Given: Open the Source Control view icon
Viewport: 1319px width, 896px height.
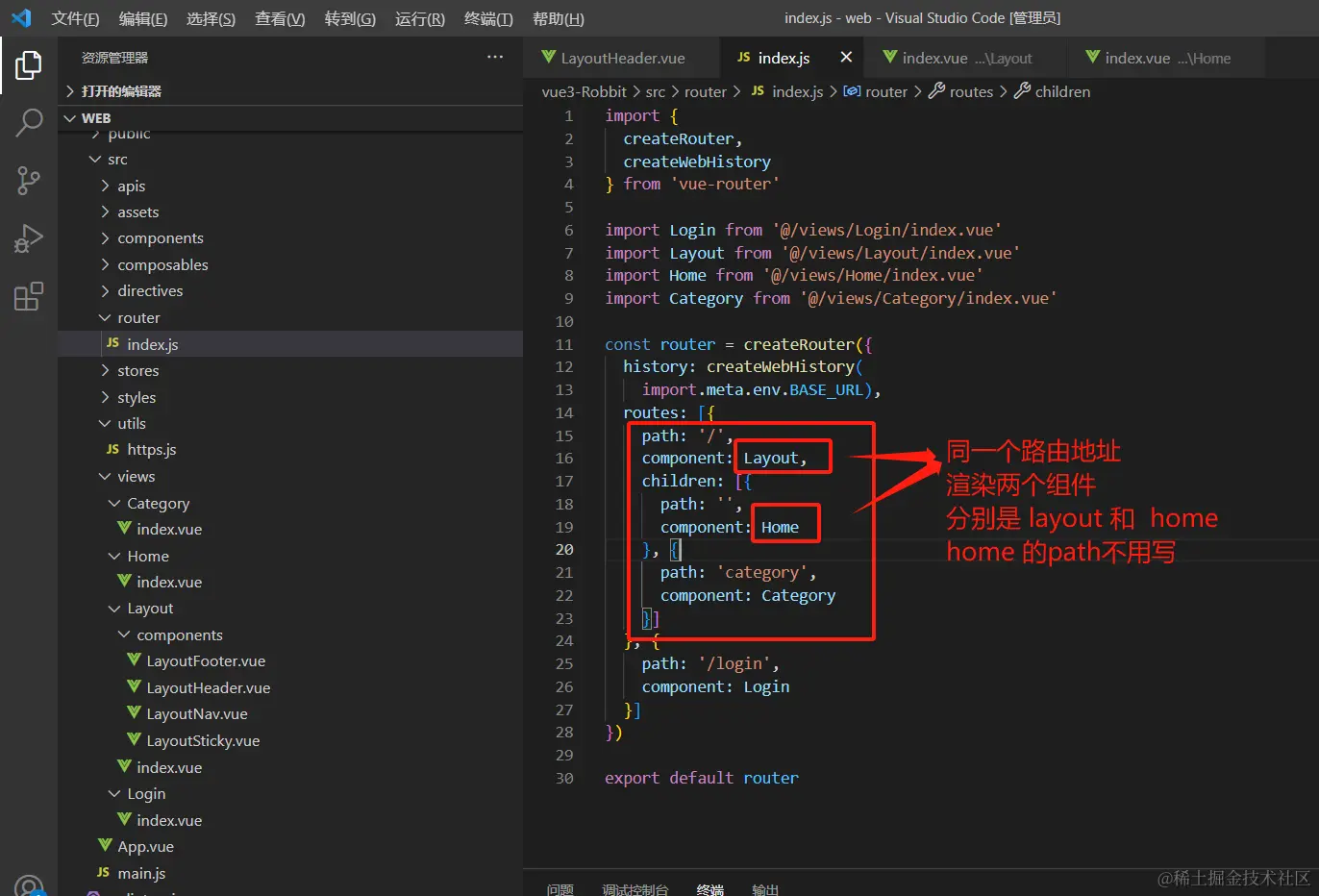Looking at the screenshot, I should click(x=29, y=180).
